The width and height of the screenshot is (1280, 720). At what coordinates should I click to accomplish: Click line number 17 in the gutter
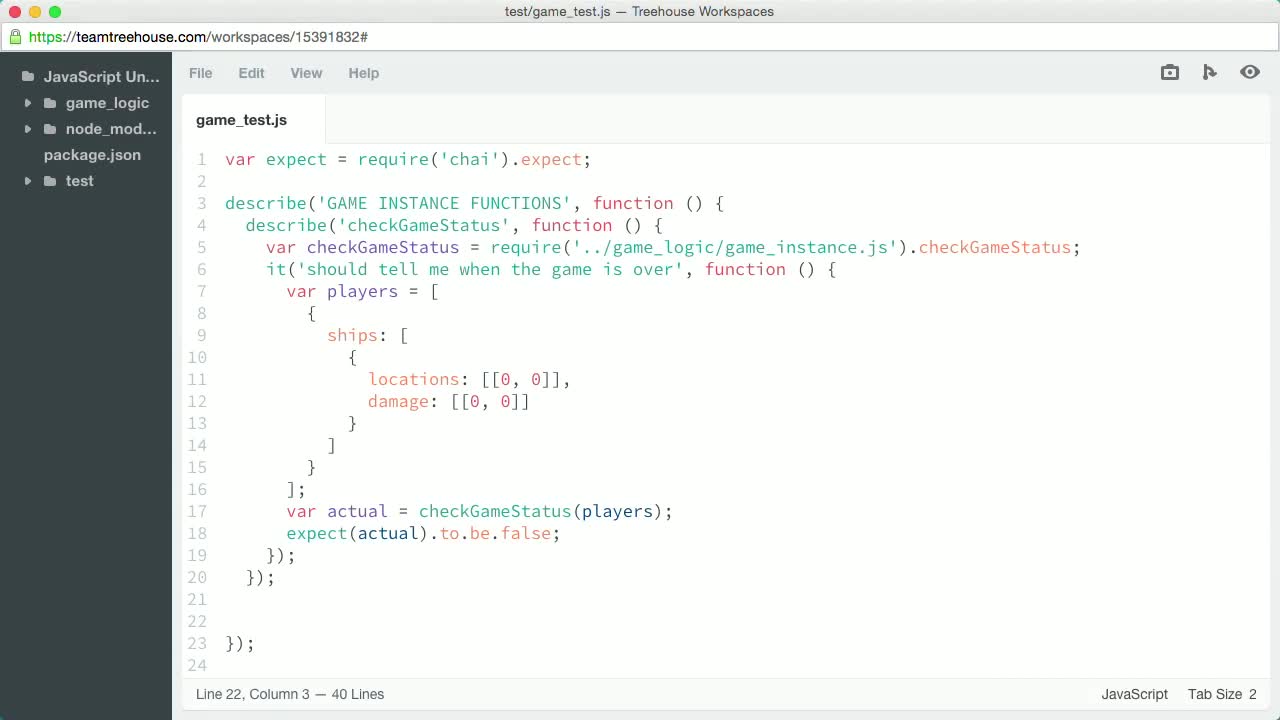coord(197,512)
